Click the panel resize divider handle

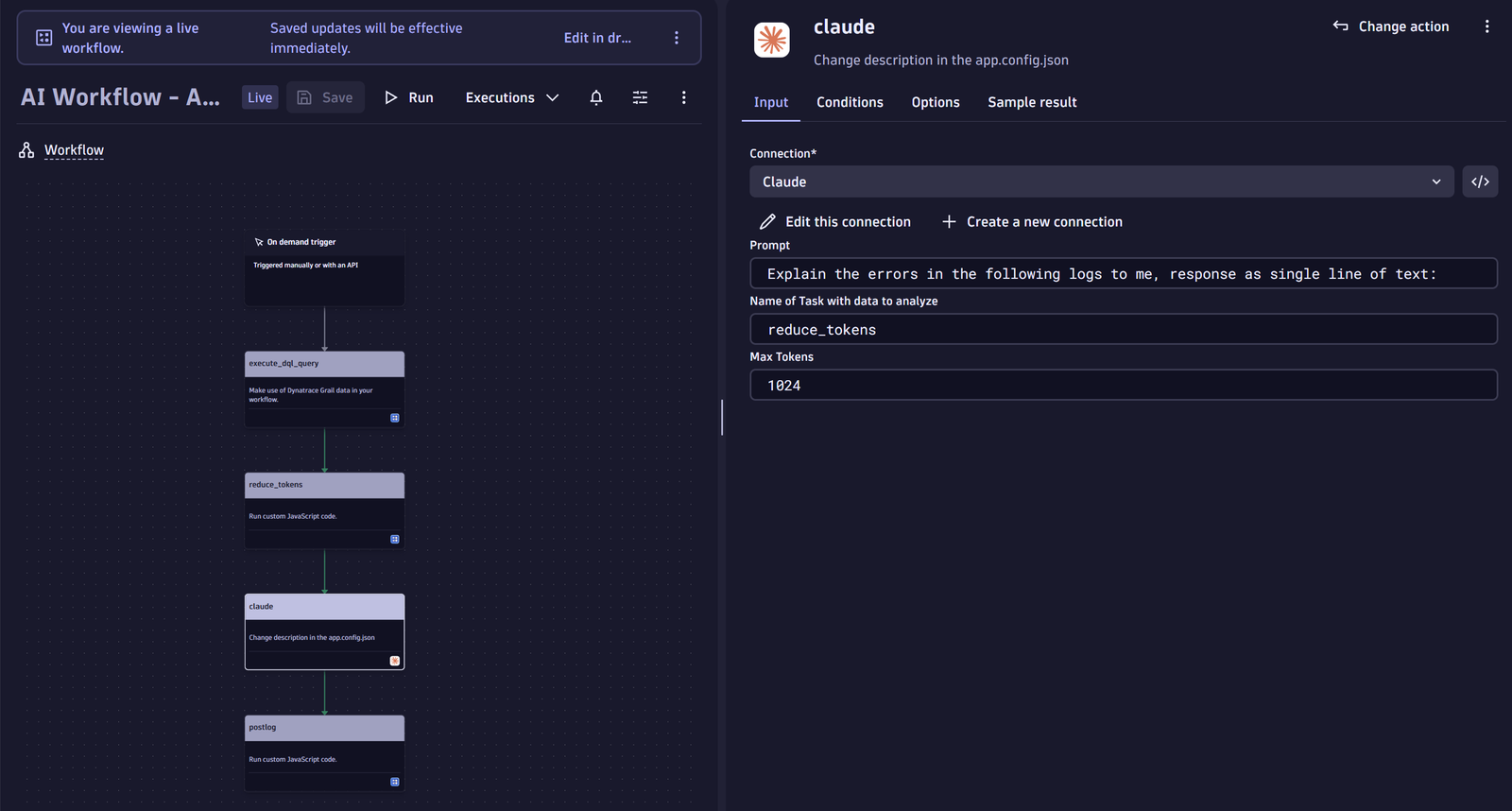click(x=722, y=417)
